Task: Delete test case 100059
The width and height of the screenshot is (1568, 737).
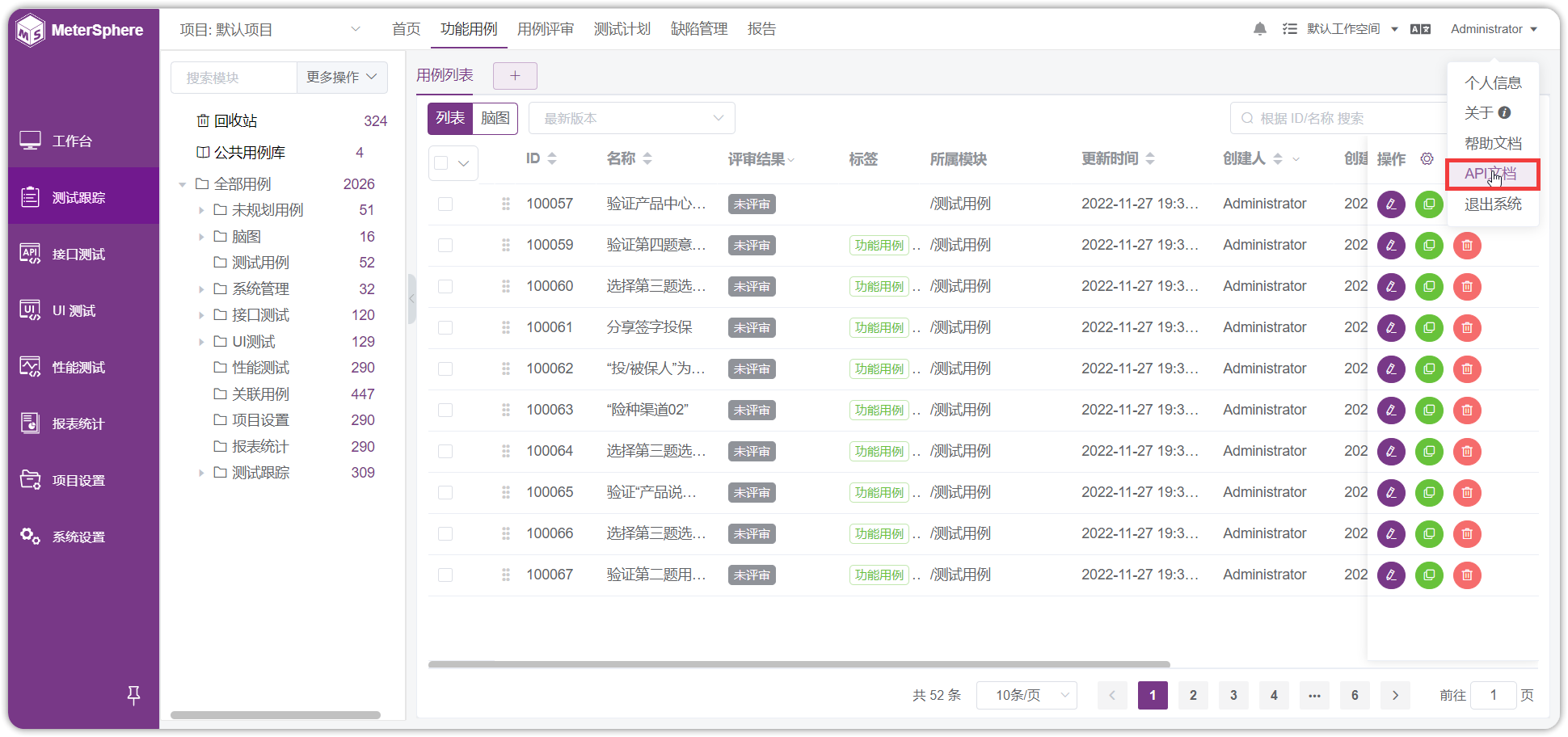Action: click(x=1467, y=246)
